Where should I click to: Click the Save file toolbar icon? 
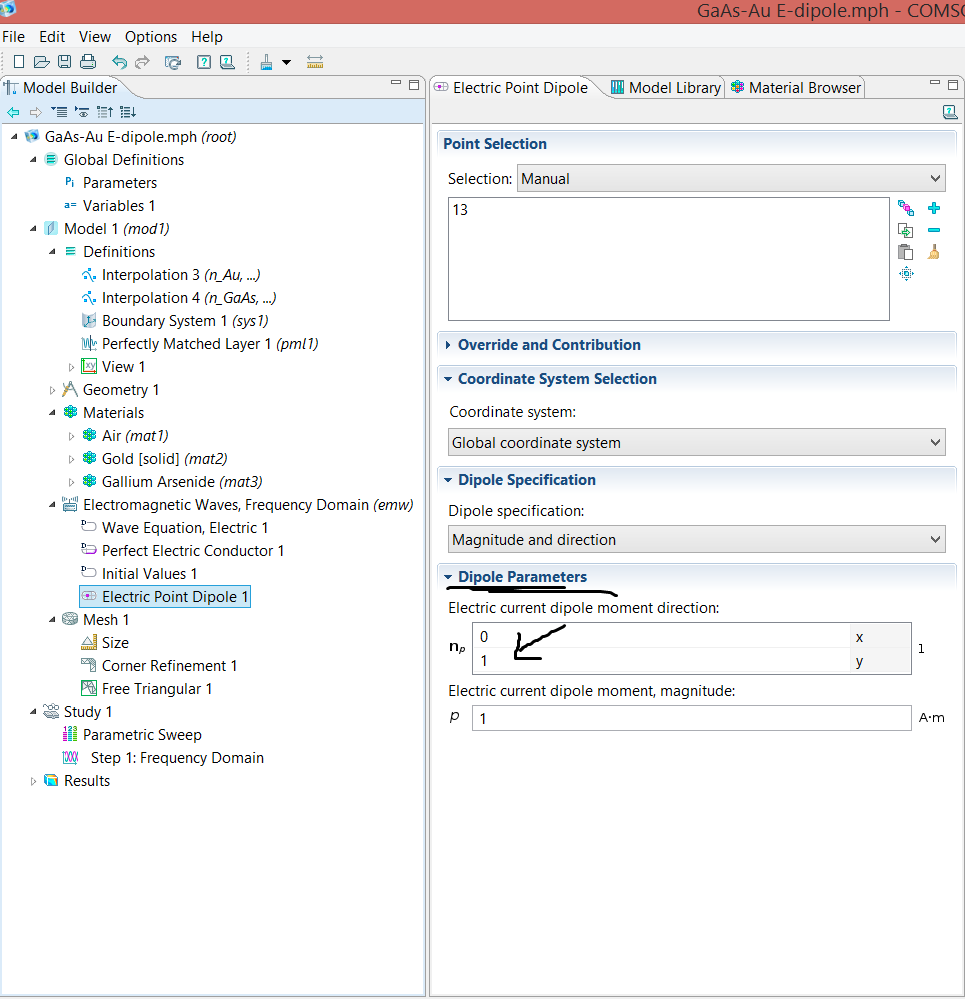click(64, 62)
